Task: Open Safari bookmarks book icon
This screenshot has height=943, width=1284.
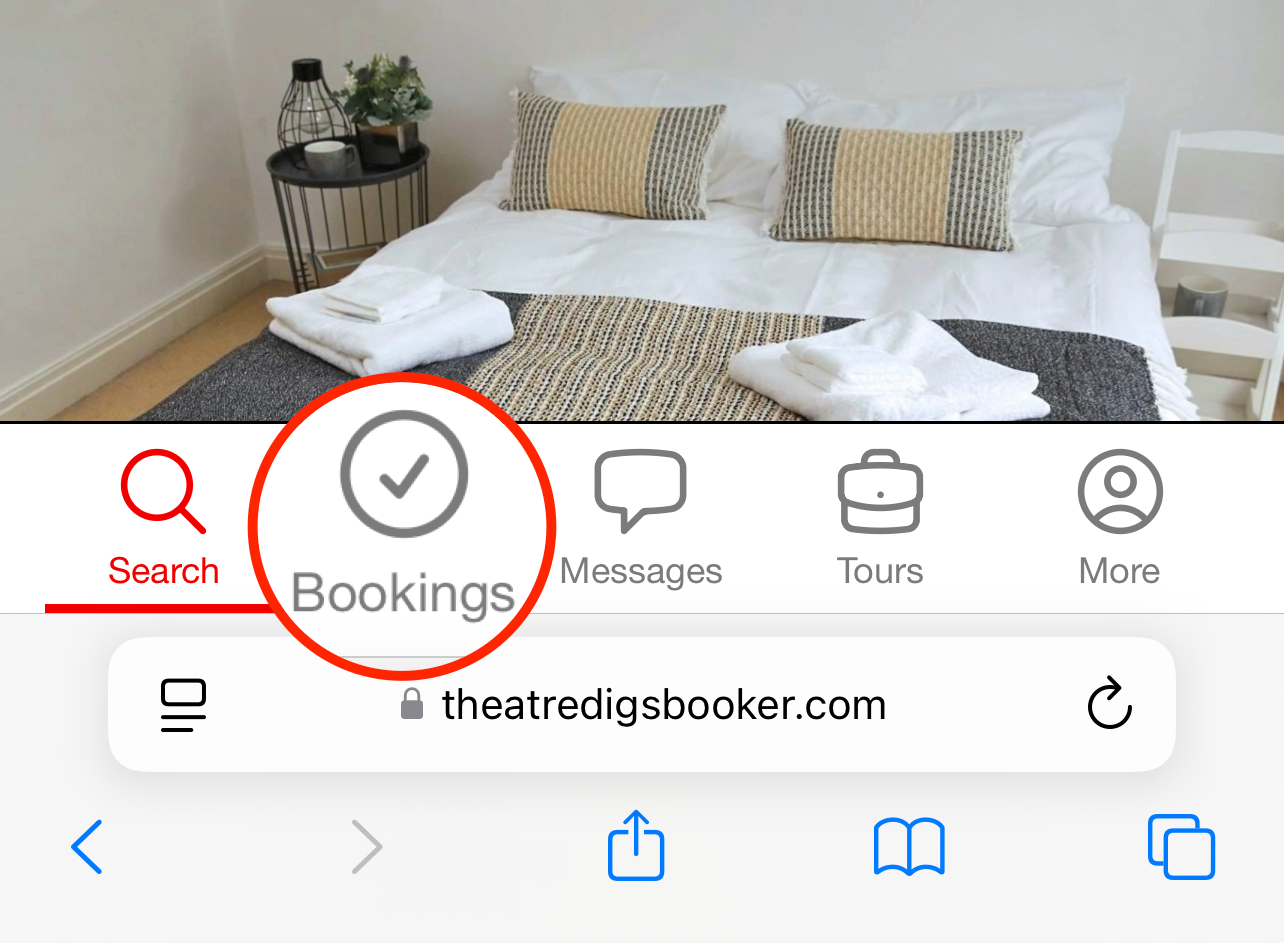Action: point(909,847)
